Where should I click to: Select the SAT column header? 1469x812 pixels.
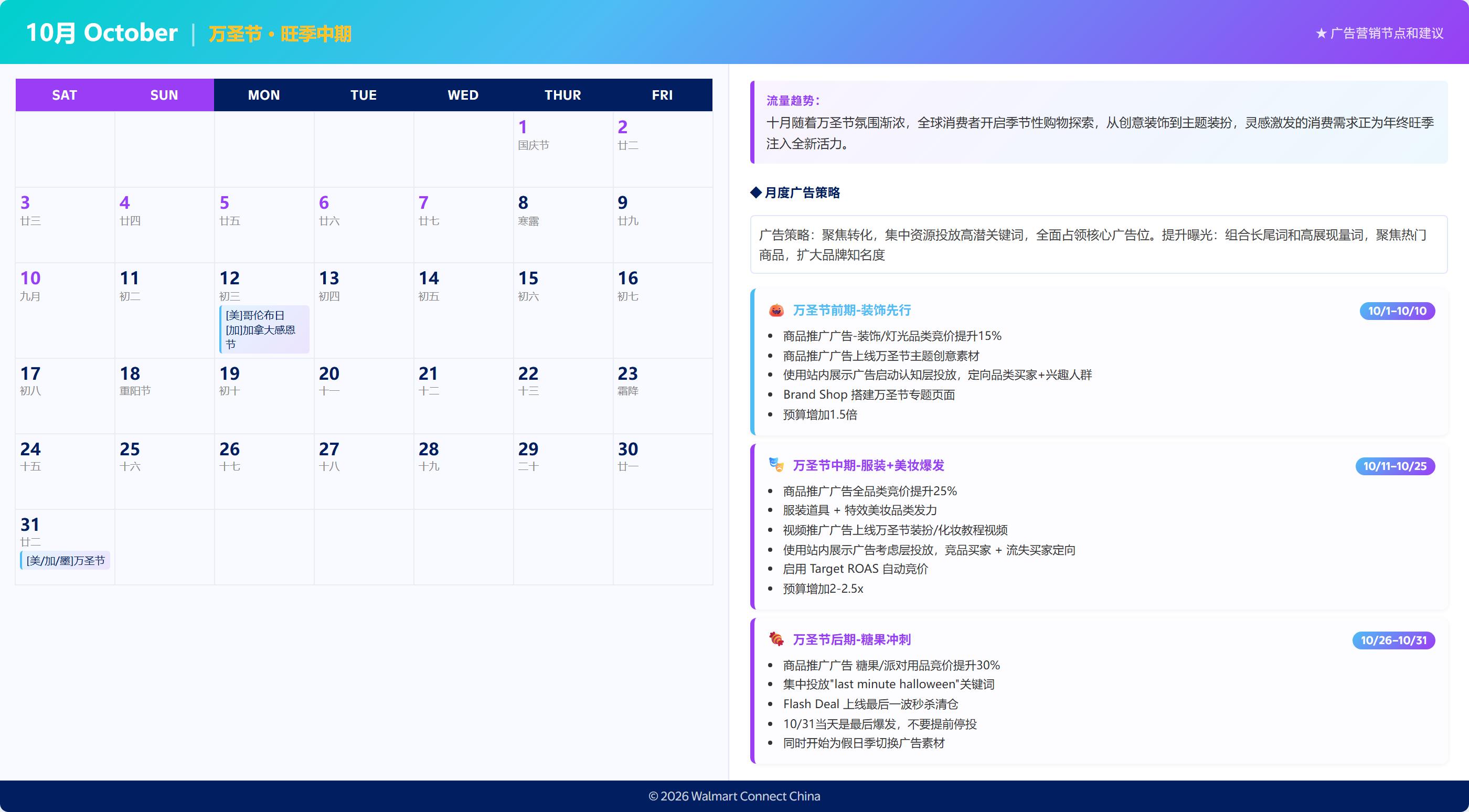point(65,94)
